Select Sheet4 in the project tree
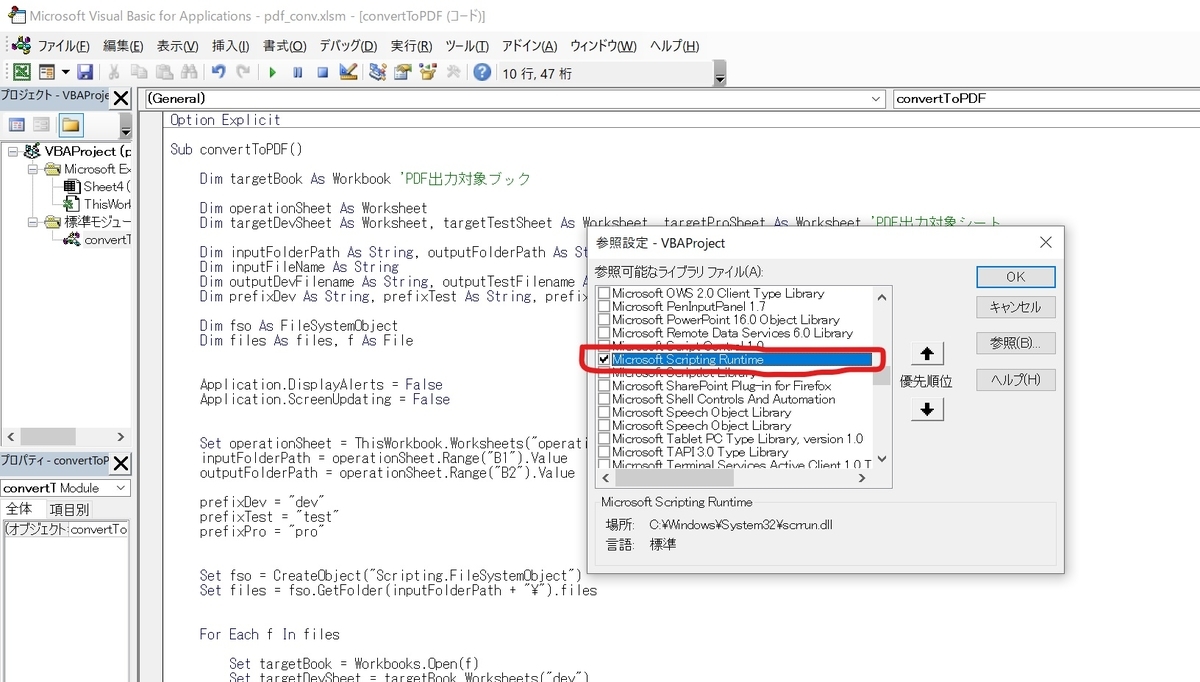Screen dimensions: 1200x682 99,187
